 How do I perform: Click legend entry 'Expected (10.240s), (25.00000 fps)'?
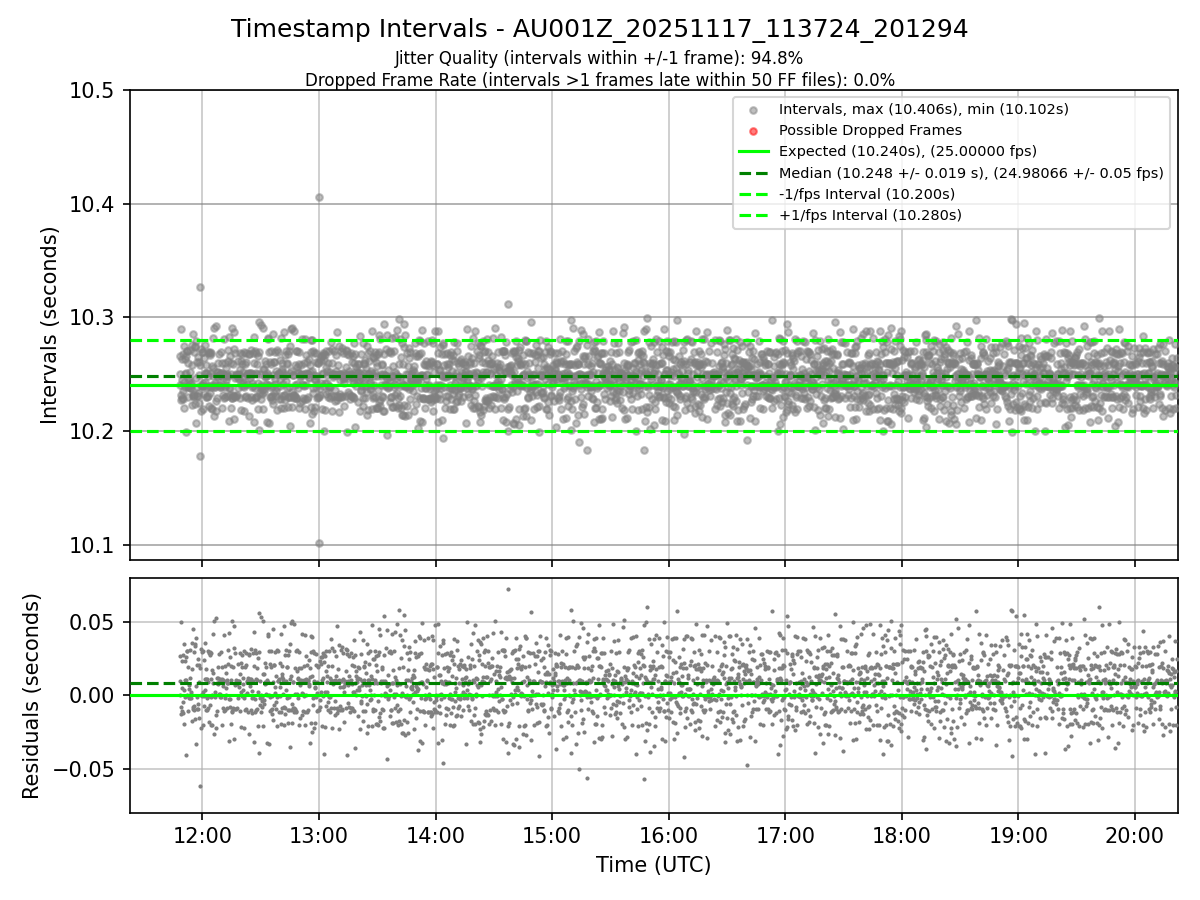coord(888,151)
